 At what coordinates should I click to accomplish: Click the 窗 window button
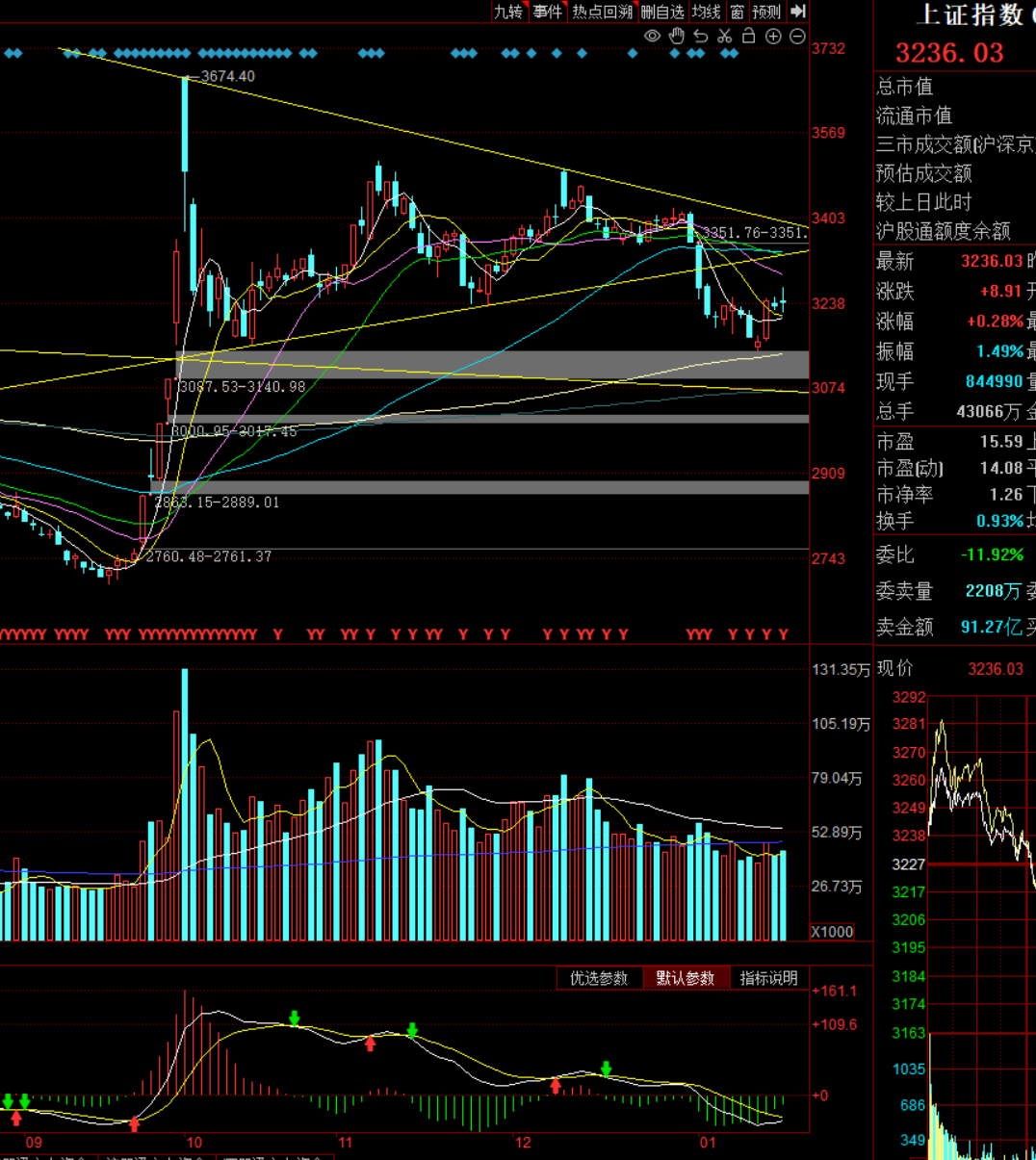[x=737, y=12]
